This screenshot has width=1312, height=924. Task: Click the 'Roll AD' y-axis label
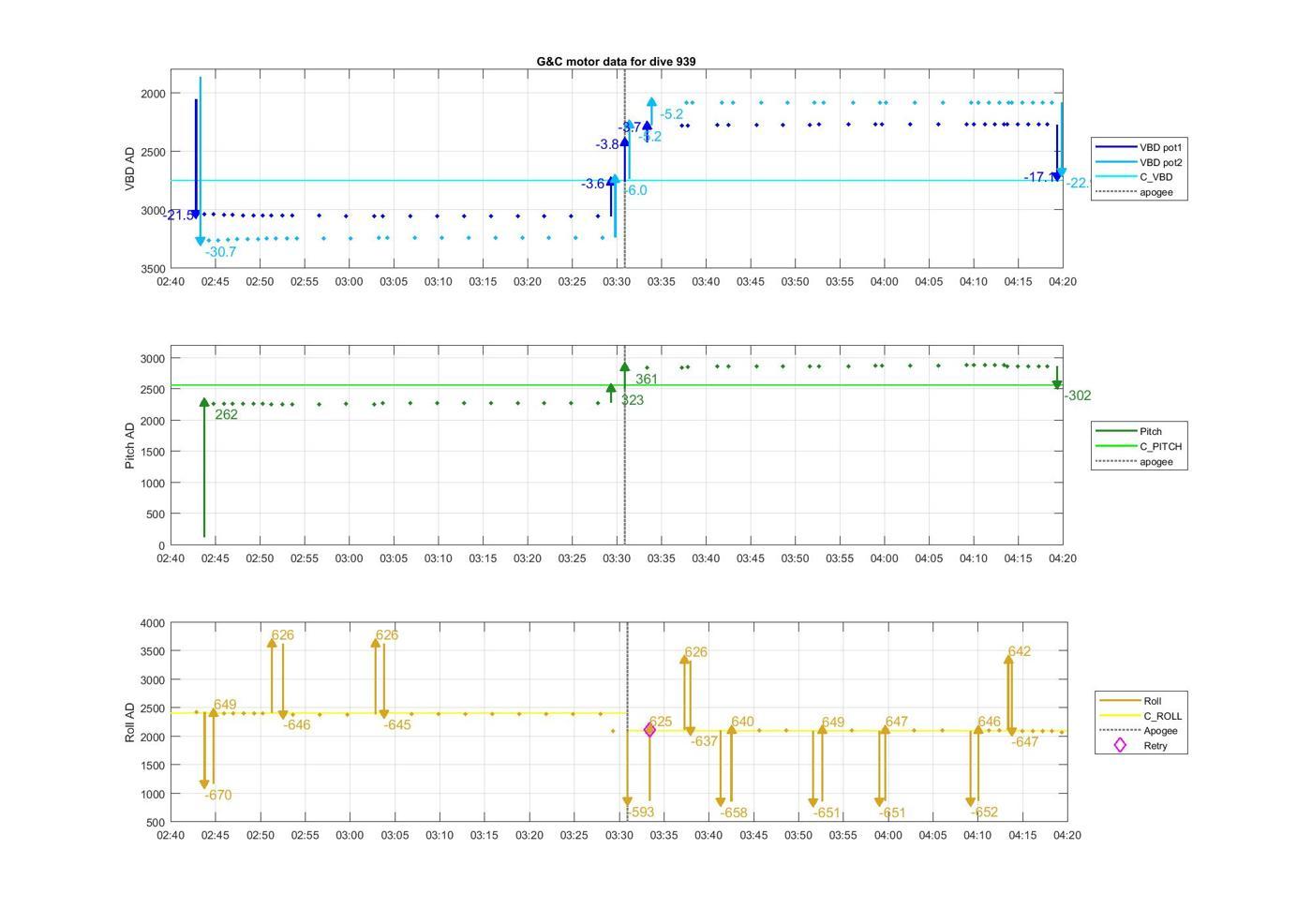point(130,722)
